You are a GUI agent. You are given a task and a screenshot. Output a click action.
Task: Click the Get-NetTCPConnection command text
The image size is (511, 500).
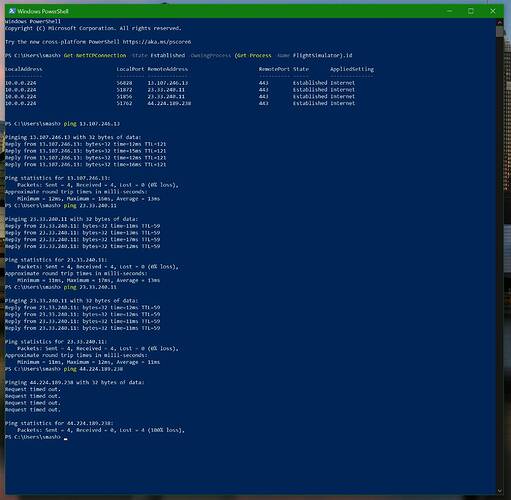tap(95, 55)
